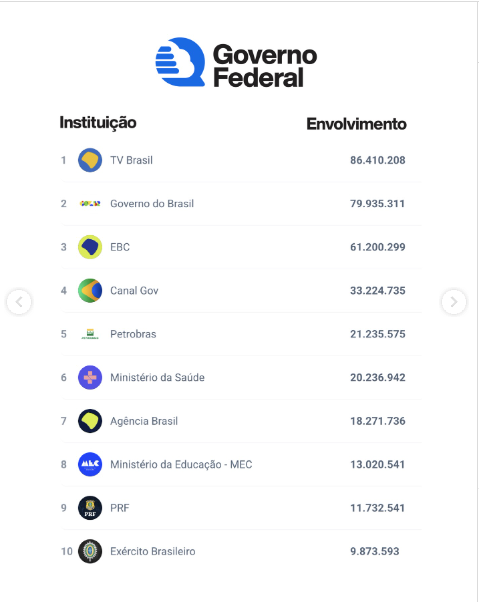Click the Envolvimento column header
Screen dimensions: 479x602
pos(356,124)
